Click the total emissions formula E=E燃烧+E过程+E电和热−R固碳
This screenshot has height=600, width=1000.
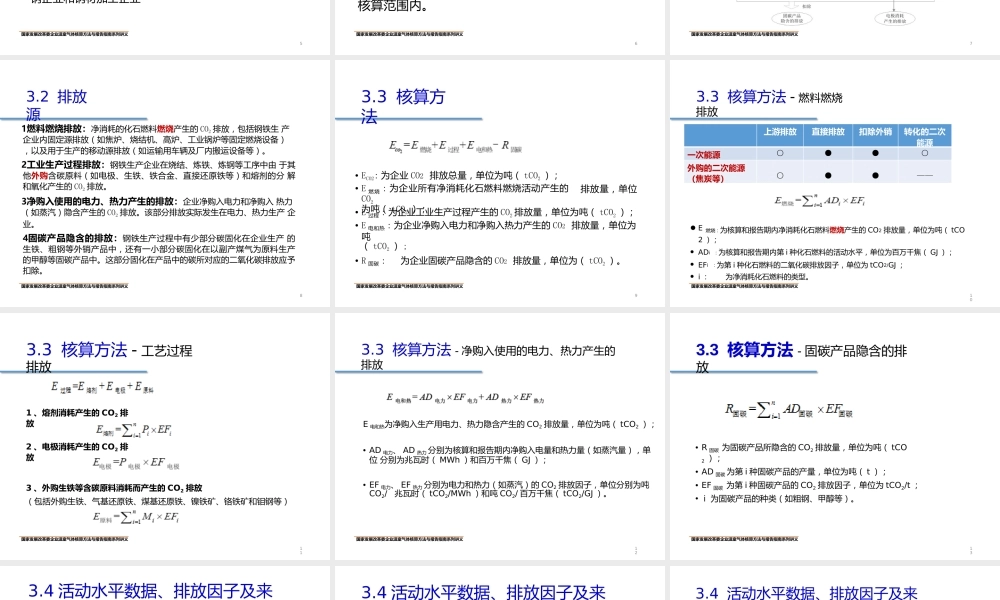tap(455, 146)
